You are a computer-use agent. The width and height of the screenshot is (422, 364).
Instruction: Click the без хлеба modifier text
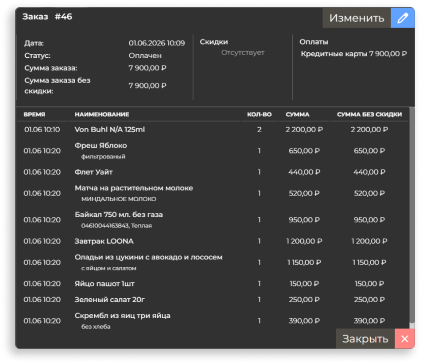coord(96,327)
